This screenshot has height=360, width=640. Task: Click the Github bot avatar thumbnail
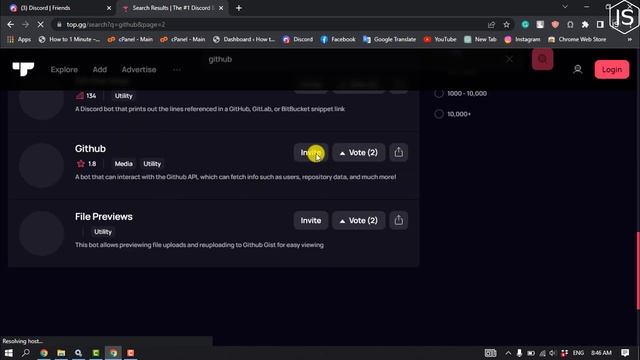pos(41,165)
